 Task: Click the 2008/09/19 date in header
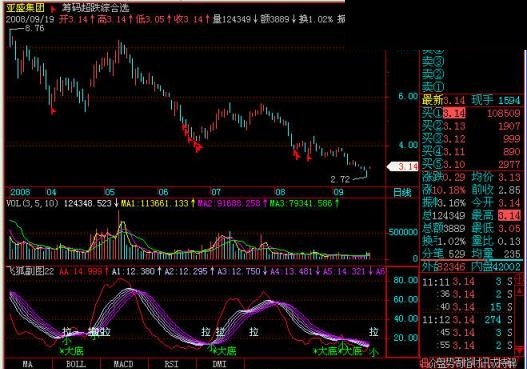point(30,19)
